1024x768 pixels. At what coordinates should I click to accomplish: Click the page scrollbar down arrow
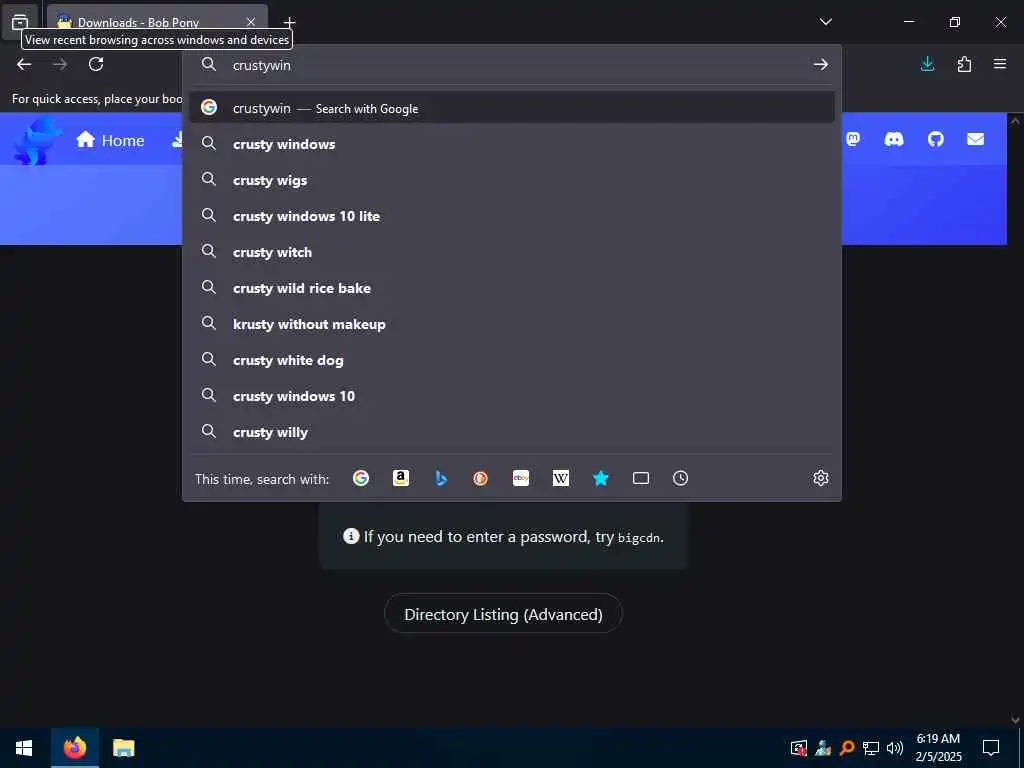[1015, 720]
